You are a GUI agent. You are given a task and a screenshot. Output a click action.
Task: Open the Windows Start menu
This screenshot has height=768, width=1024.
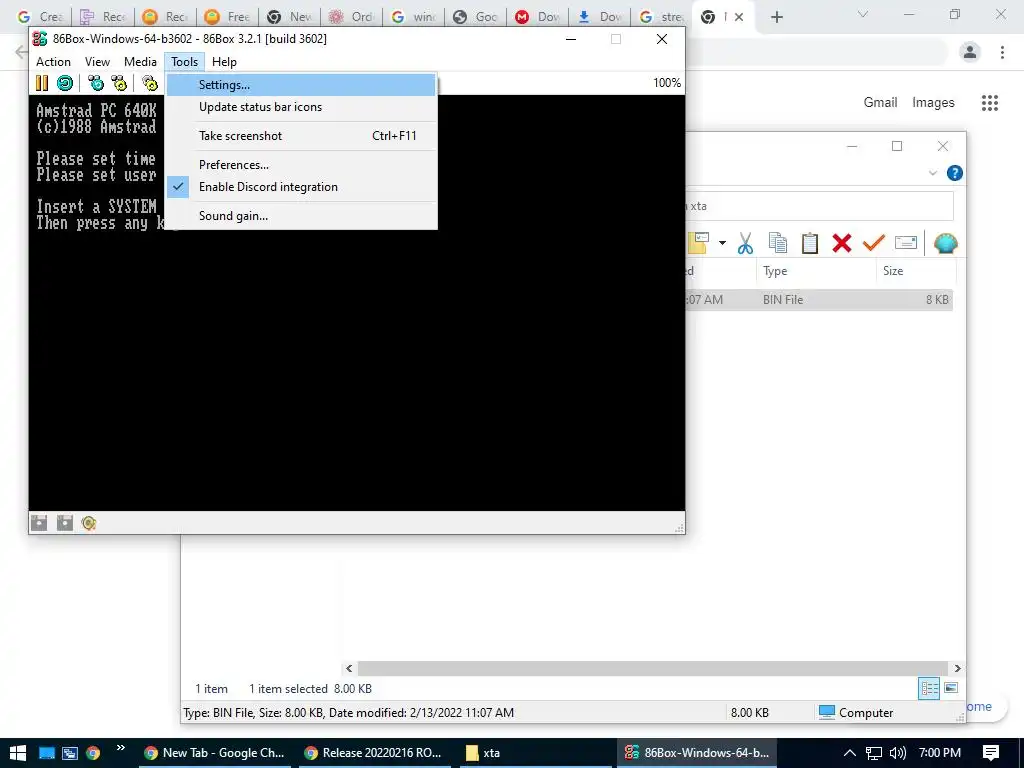coord(18,752)
